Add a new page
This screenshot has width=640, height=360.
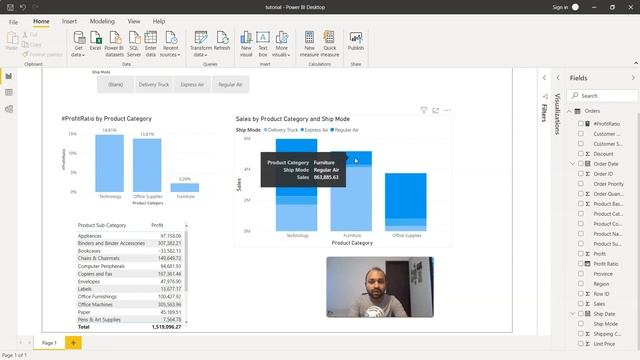pyautogui.click(x=73, y=343)
